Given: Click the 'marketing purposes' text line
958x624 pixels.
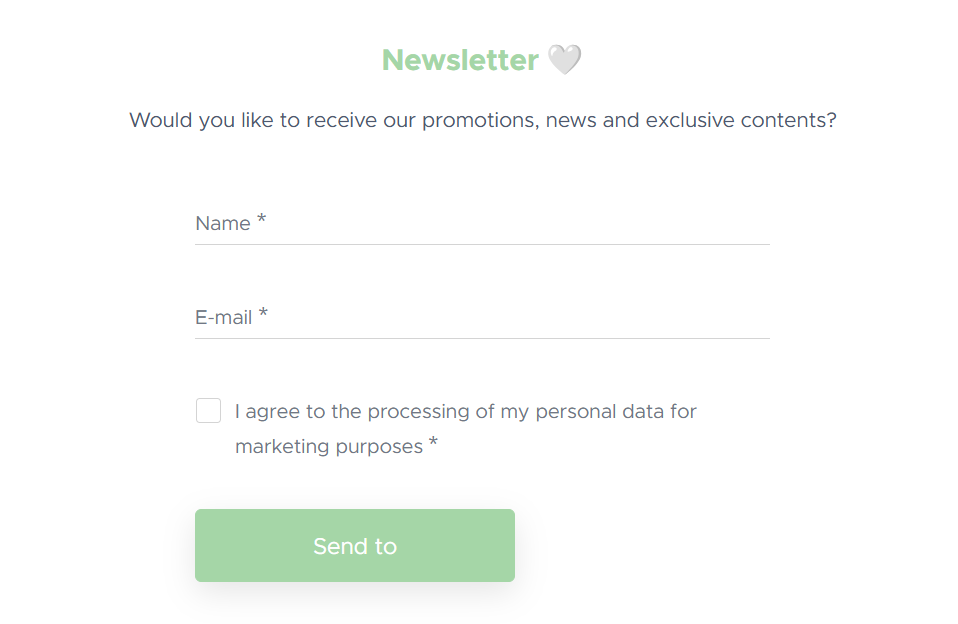Looking at the screenshot, I should (326, 446).
